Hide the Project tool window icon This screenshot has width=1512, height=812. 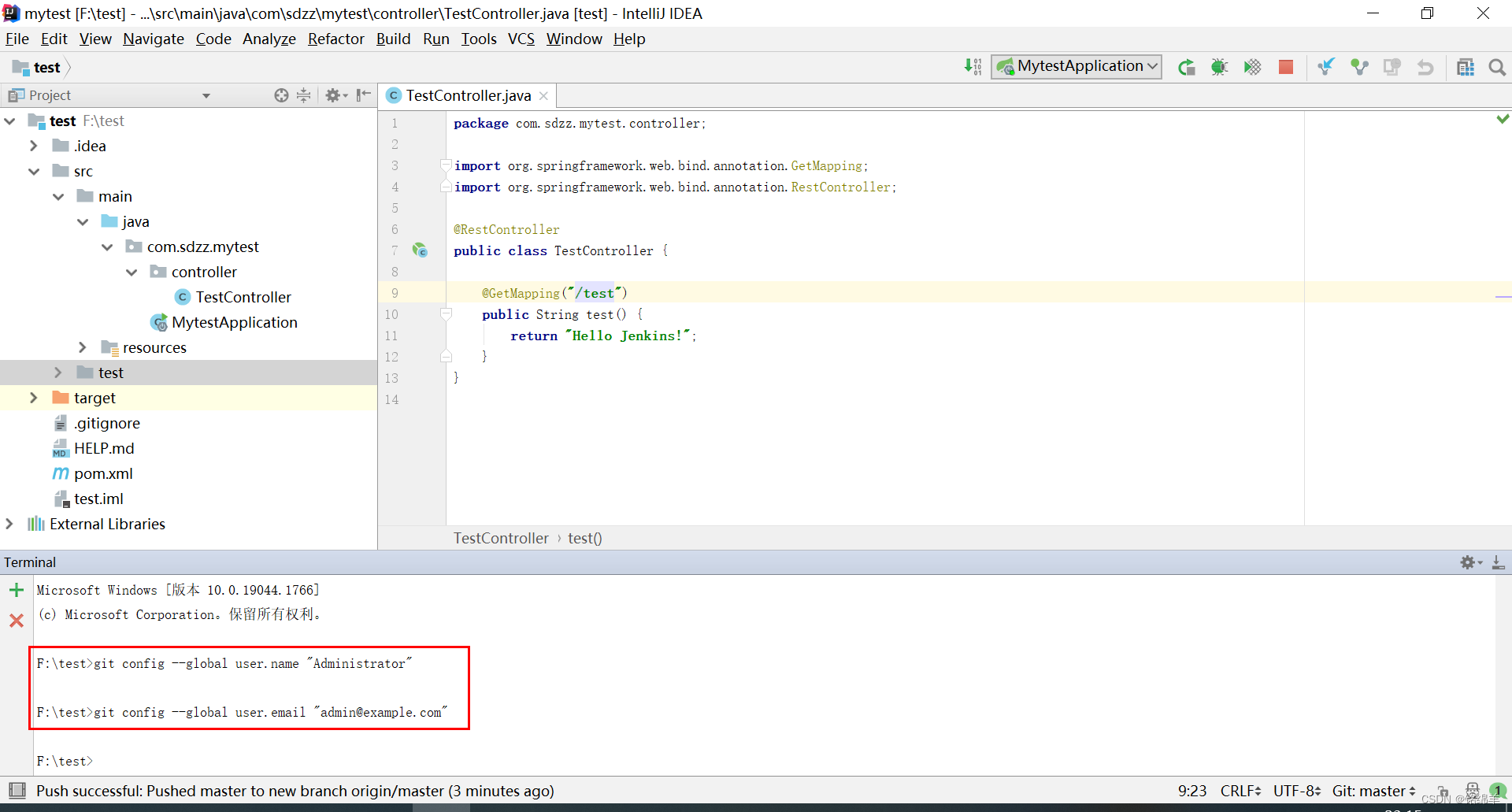pos(363,95)
